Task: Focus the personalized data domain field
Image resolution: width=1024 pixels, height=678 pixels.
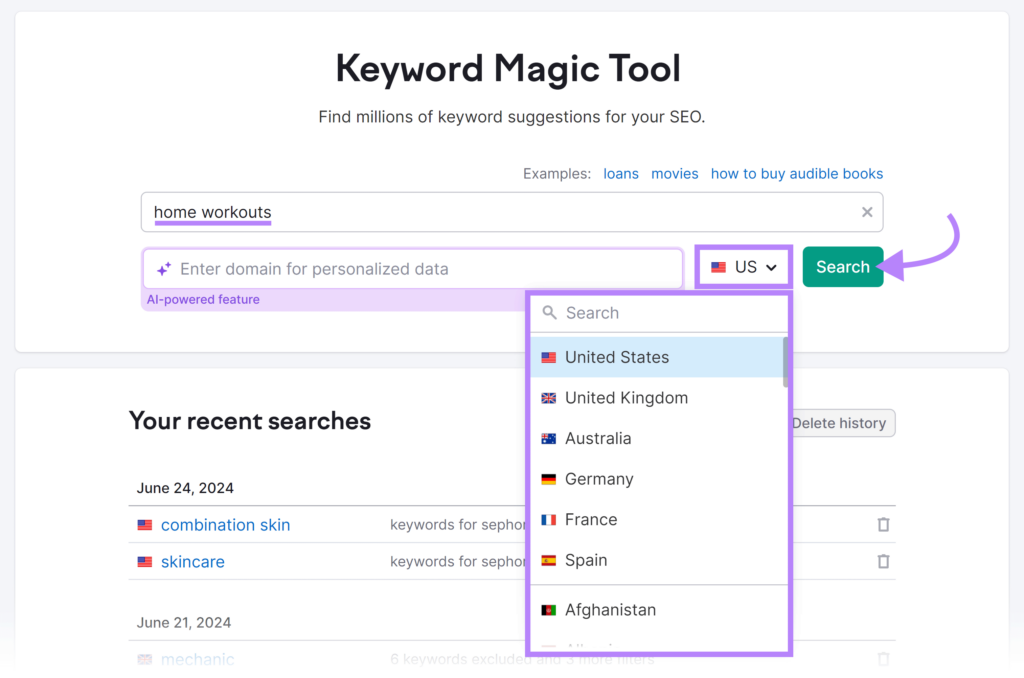Action: coord(413,268)
